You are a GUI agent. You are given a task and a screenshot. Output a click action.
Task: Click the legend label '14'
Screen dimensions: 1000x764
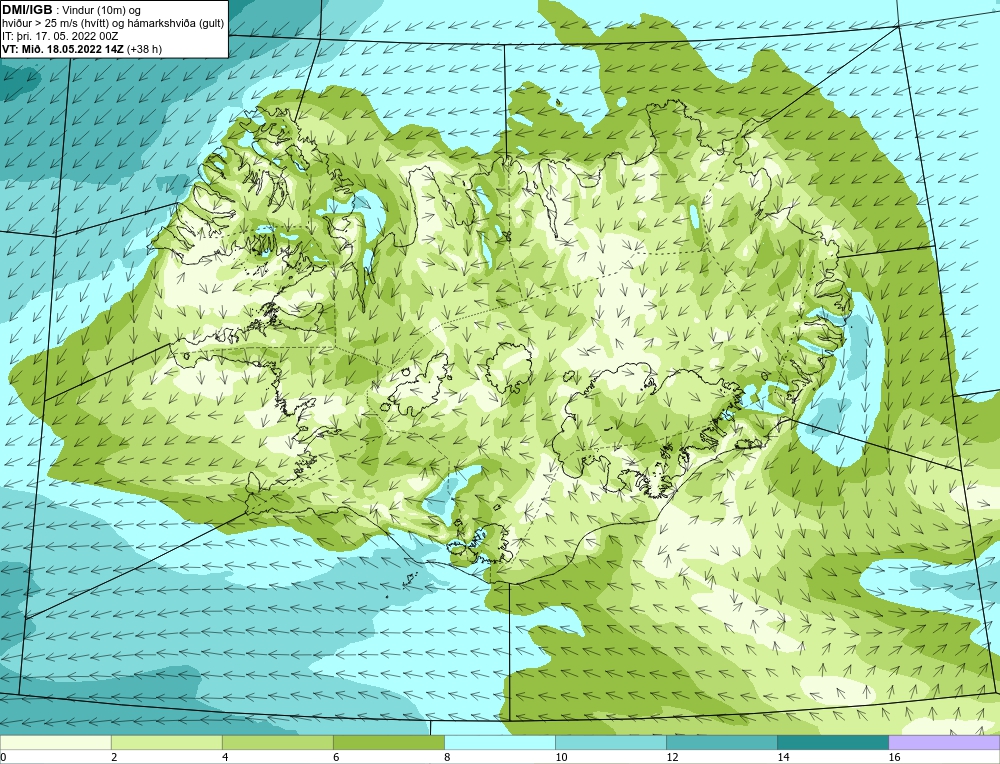click(x=783, y=757)
